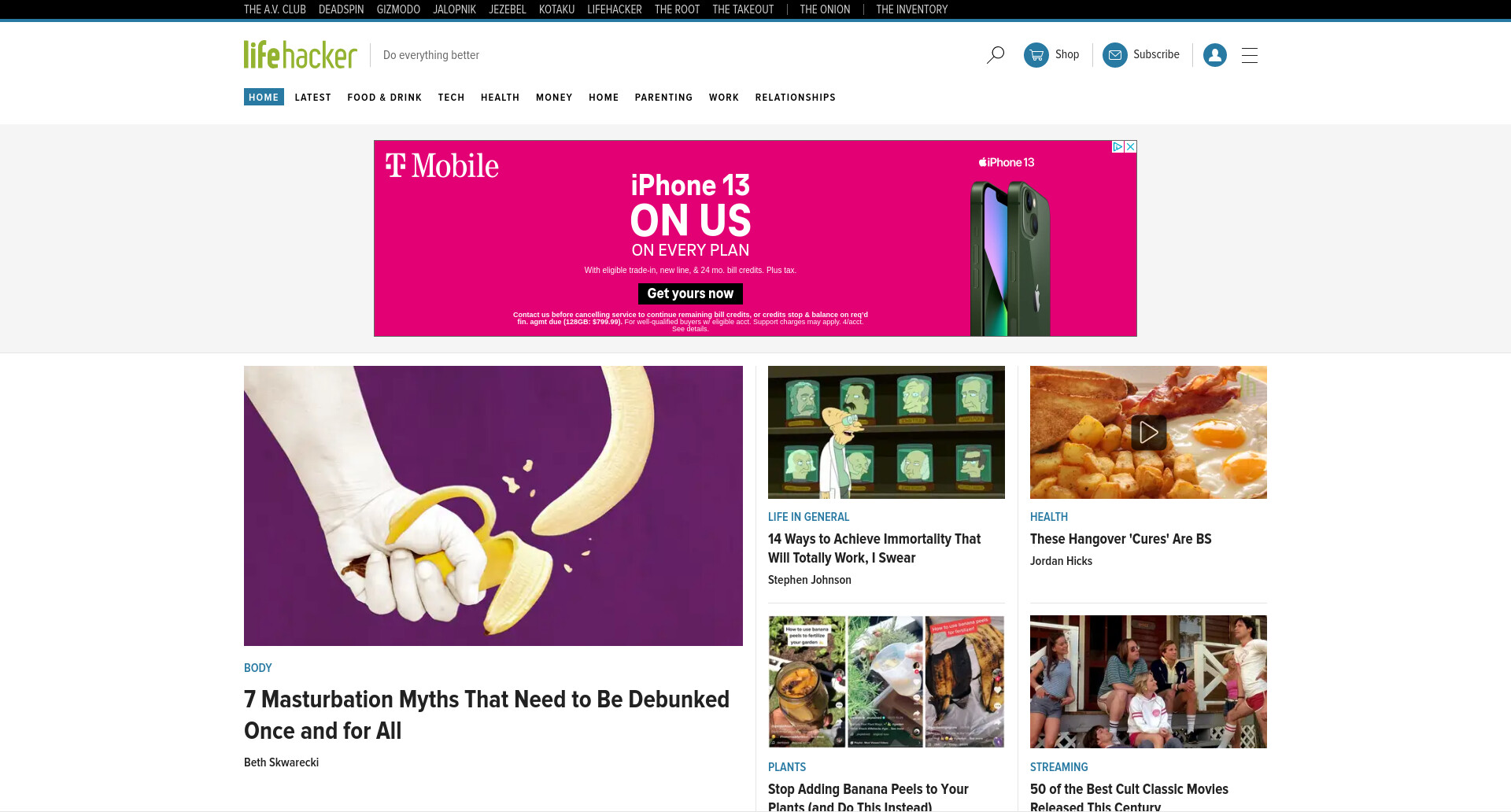Play the hangover cures video
This screenshot has width=1511, height=812.
pos(1148,432)
